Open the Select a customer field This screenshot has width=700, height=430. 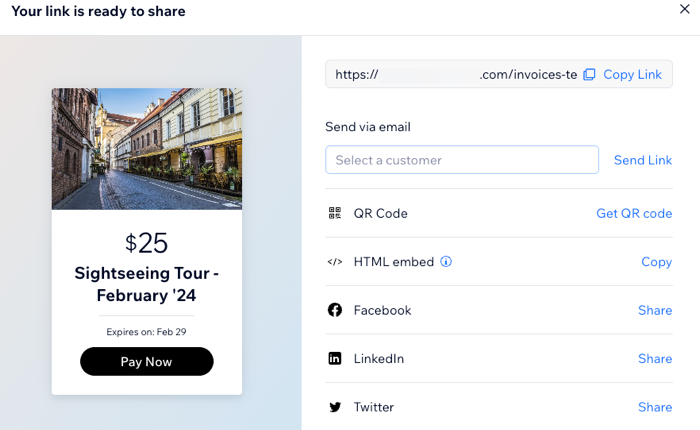[x=462, y=160]
